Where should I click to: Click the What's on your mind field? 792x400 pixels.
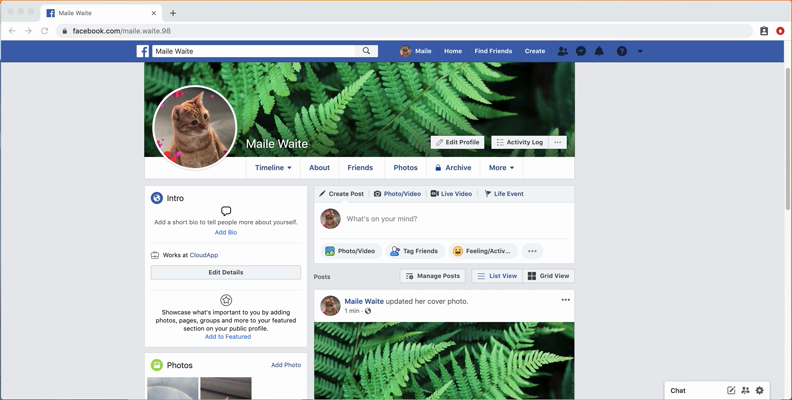pos(450,218)
